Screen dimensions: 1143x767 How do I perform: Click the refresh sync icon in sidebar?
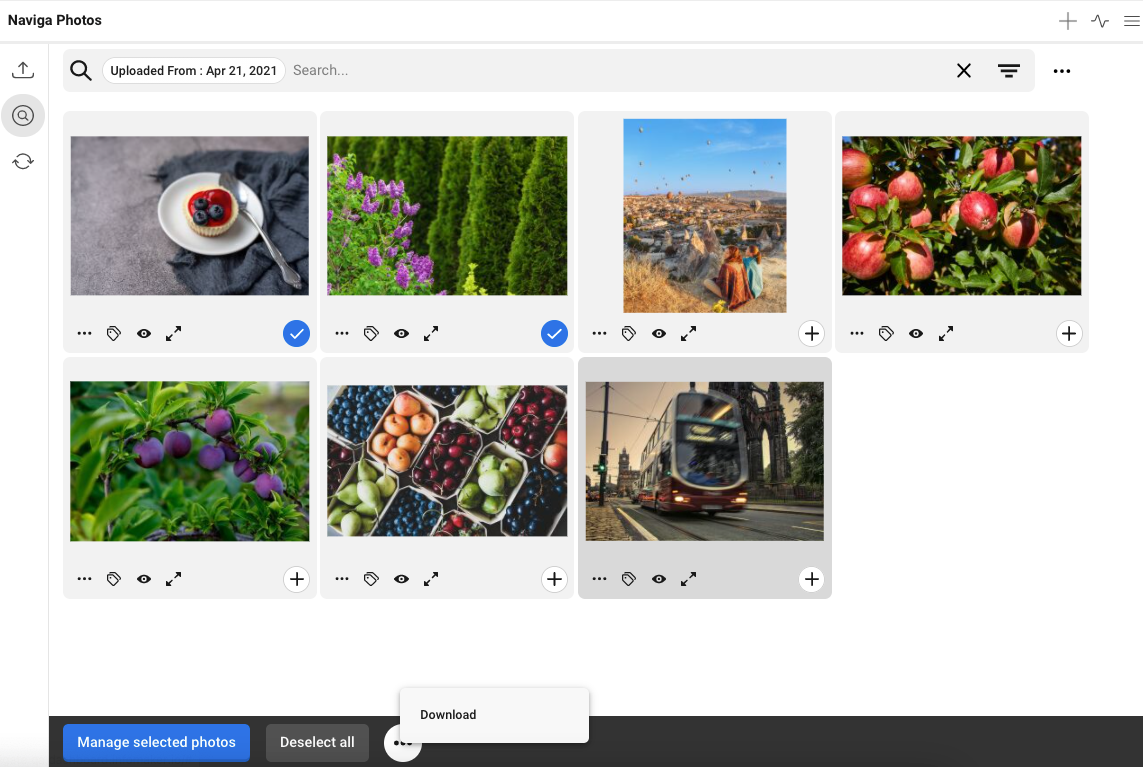[x=23, y=161]
